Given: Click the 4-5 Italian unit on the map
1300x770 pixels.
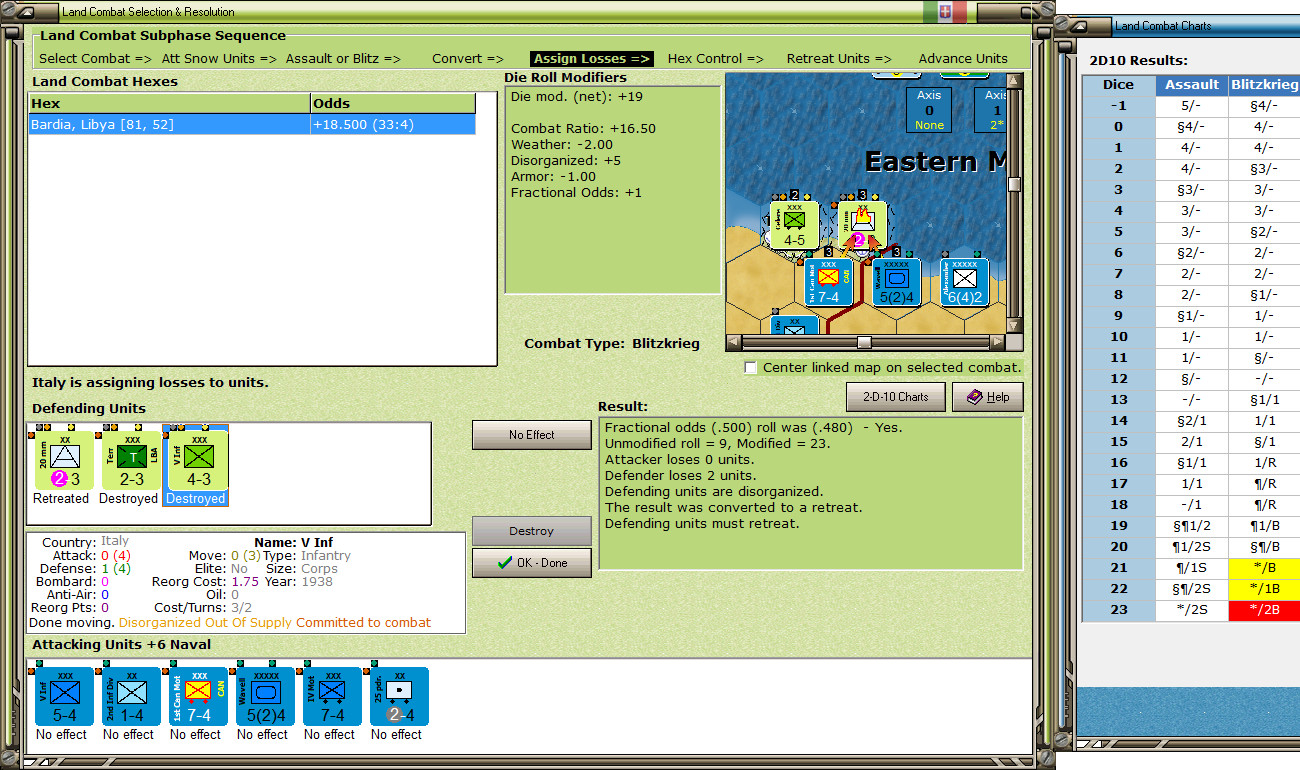Looking at the screenshot, I should tap(794, 225).
